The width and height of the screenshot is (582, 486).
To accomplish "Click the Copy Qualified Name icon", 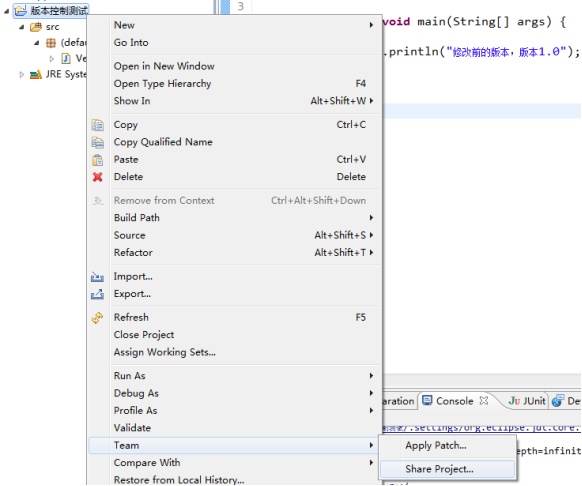I will pyautogui.click(x=98, y=142).
